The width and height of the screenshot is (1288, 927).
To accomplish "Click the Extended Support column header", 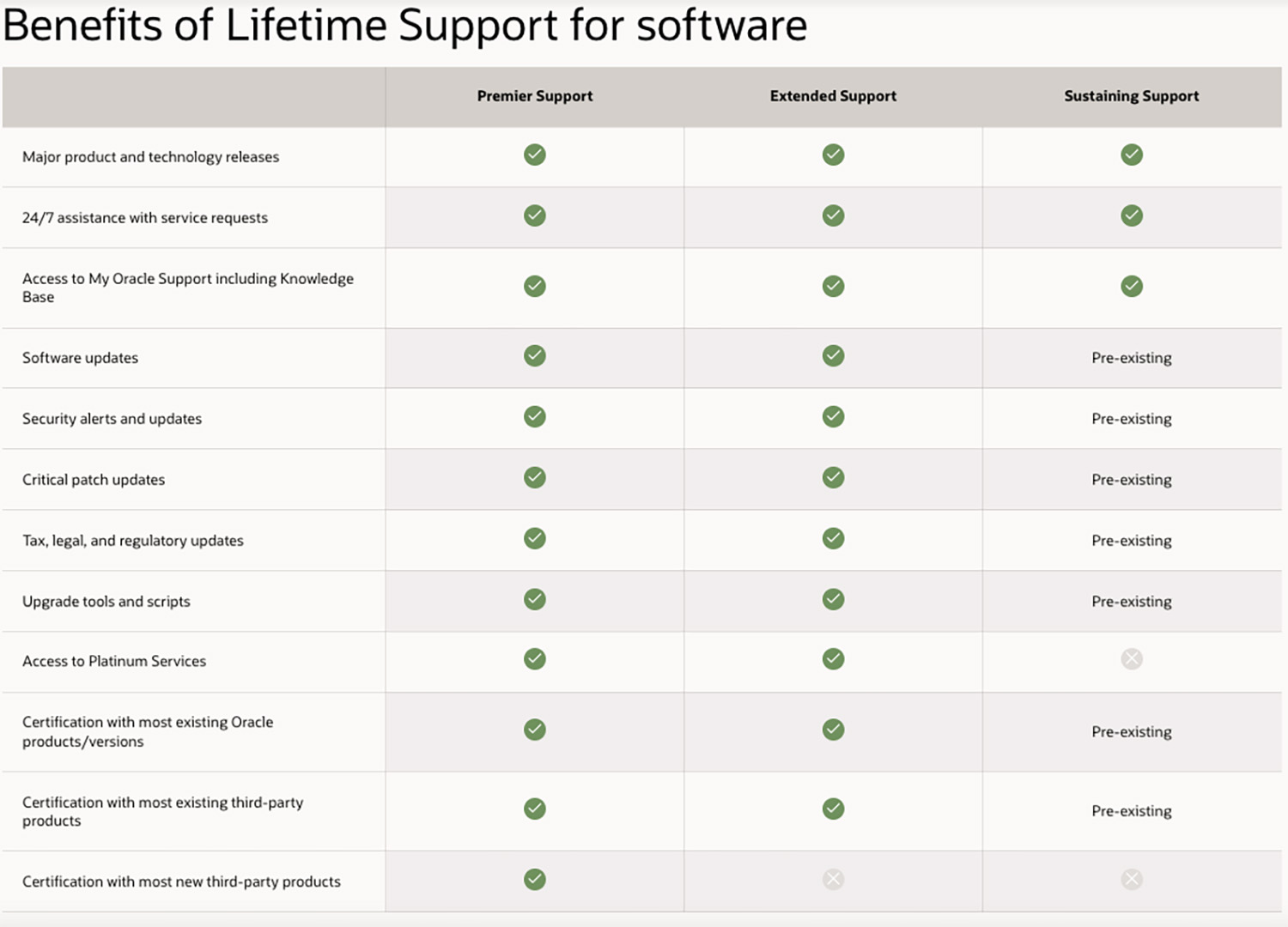I will (833, 96).
